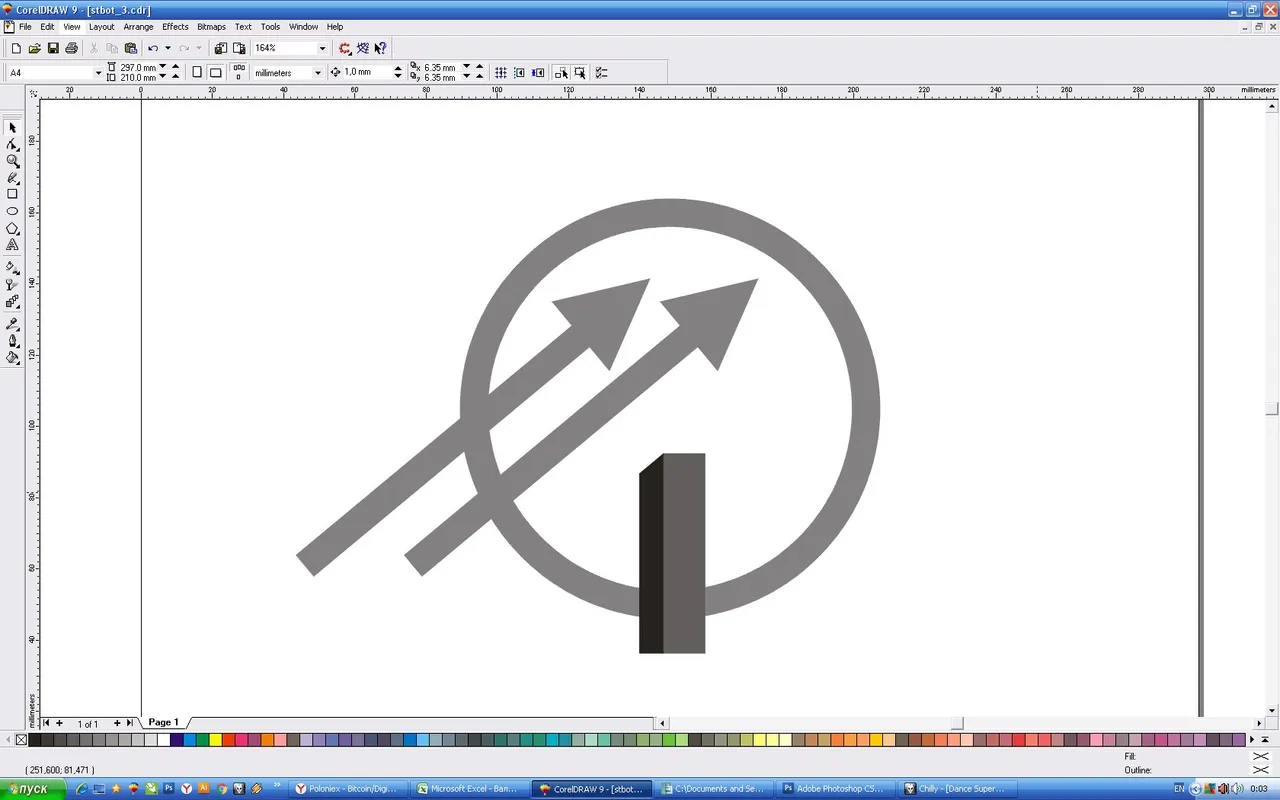
Task: Go to the last page button
Action: click(129, 722)
